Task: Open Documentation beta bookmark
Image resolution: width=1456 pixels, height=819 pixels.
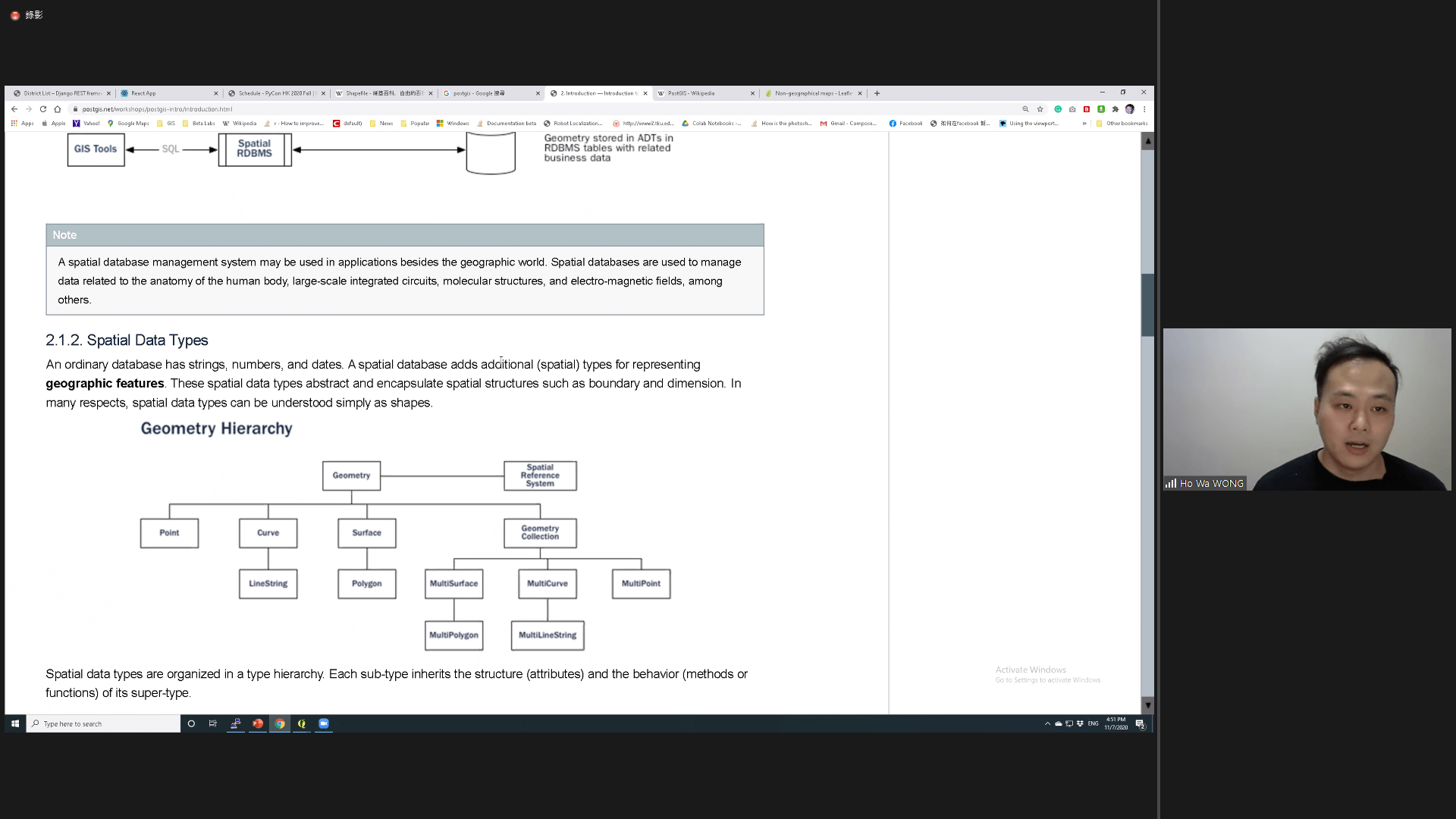Action: 507,123
